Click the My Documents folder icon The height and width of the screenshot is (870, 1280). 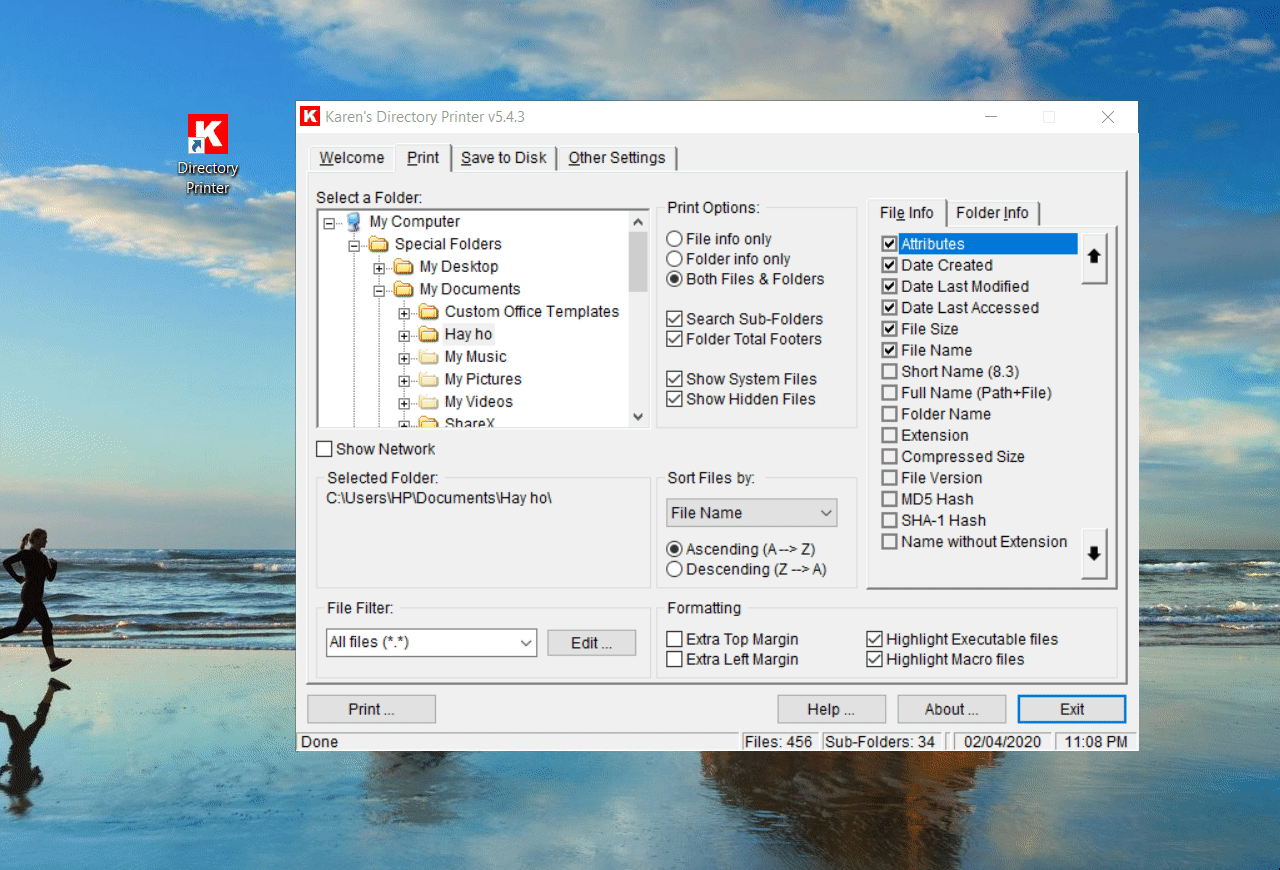403,289
